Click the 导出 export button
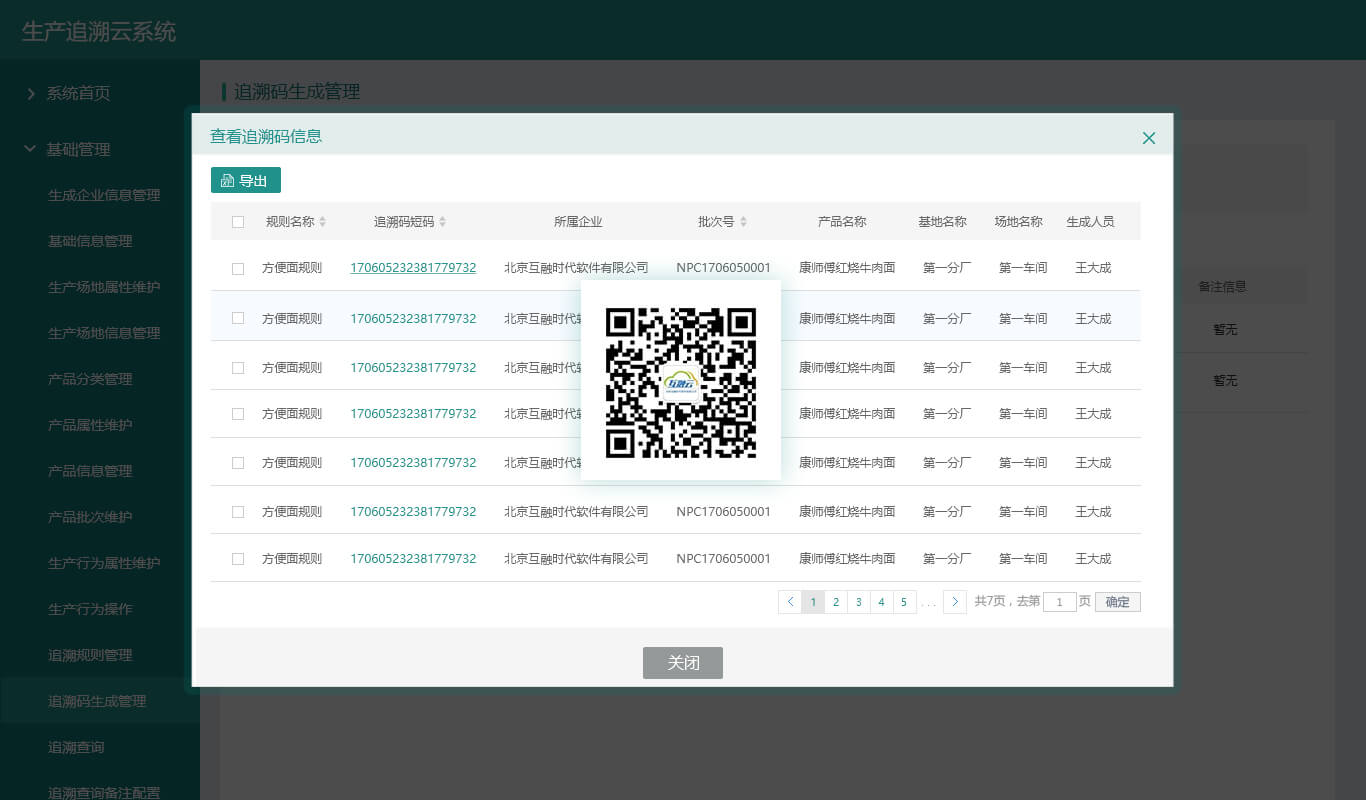Screen dimensions: 1366x800 pyautogui.click(x=246, y=181)
